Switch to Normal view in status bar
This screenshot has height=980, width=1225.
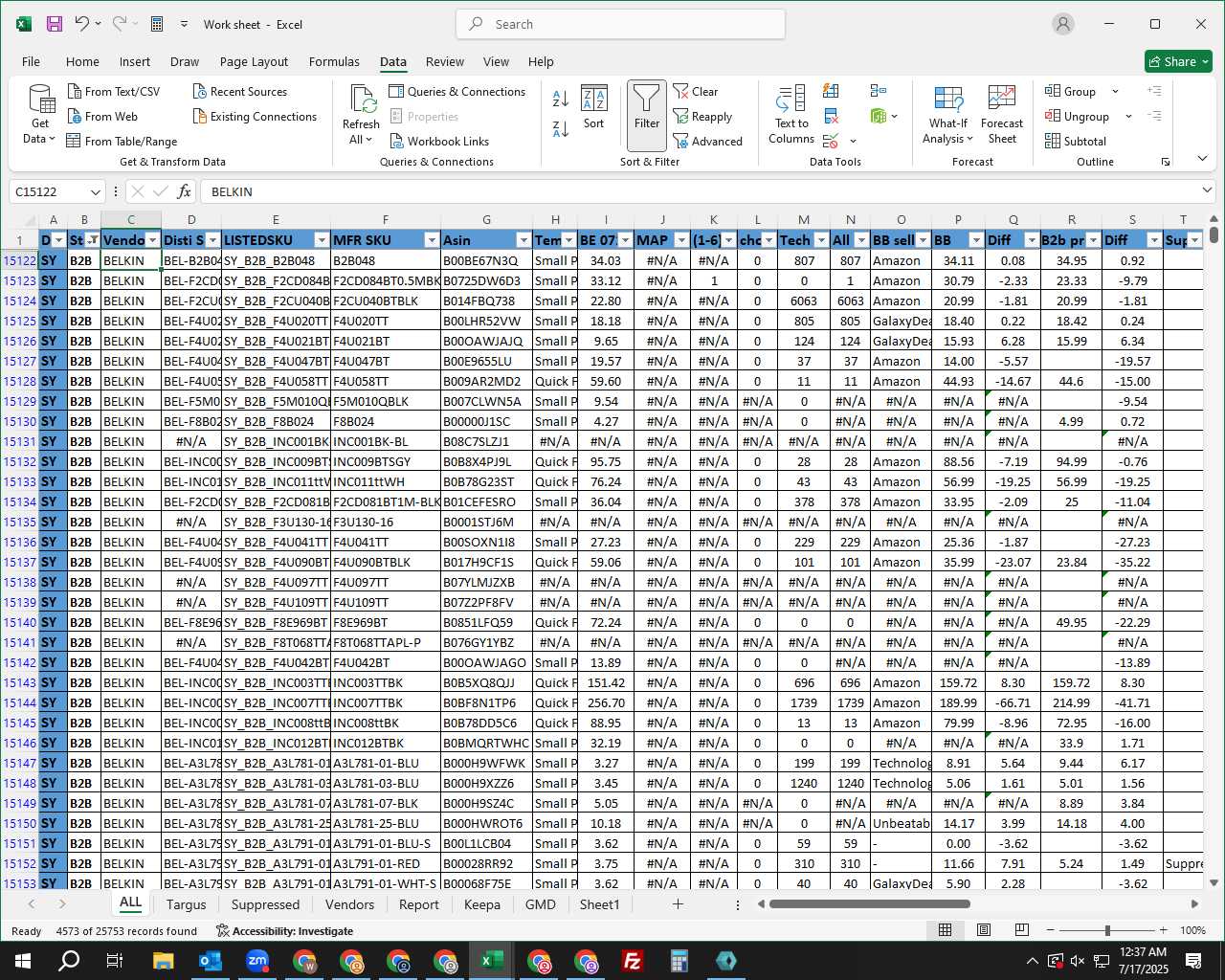[x=945, y=930]
